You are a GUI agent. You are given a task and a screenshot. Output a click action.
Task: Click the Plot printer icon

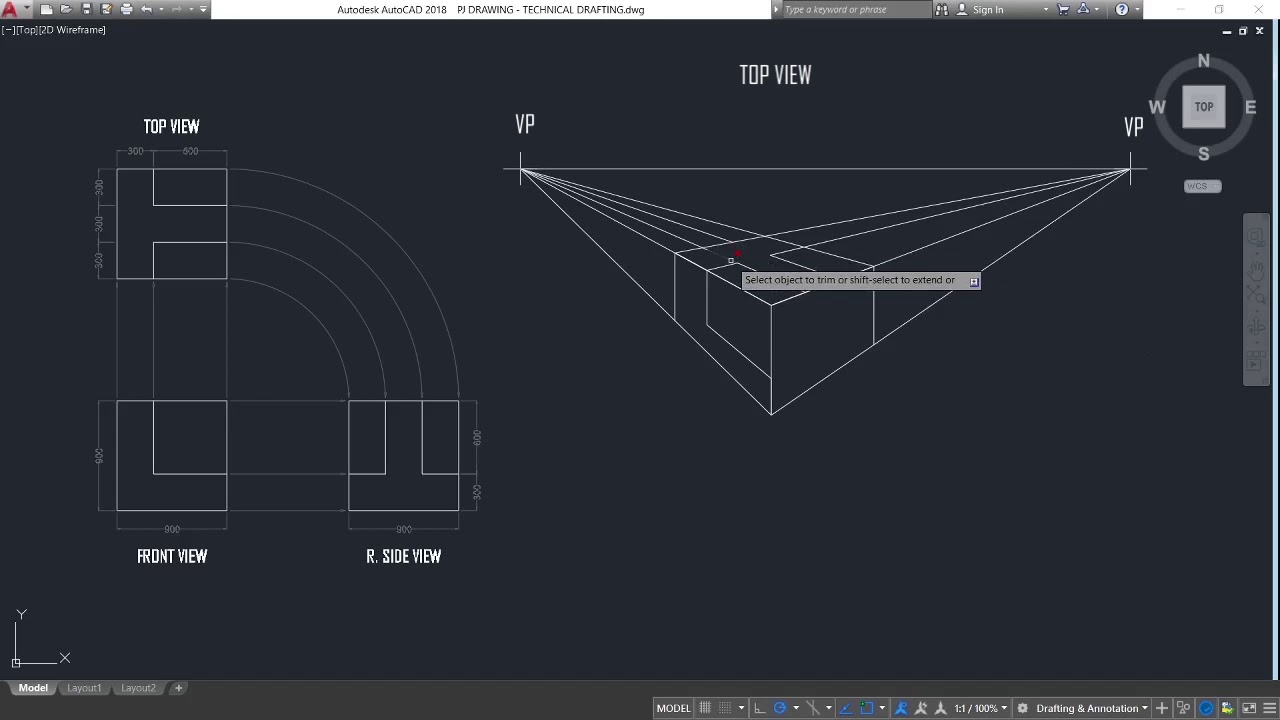(126, 9)
